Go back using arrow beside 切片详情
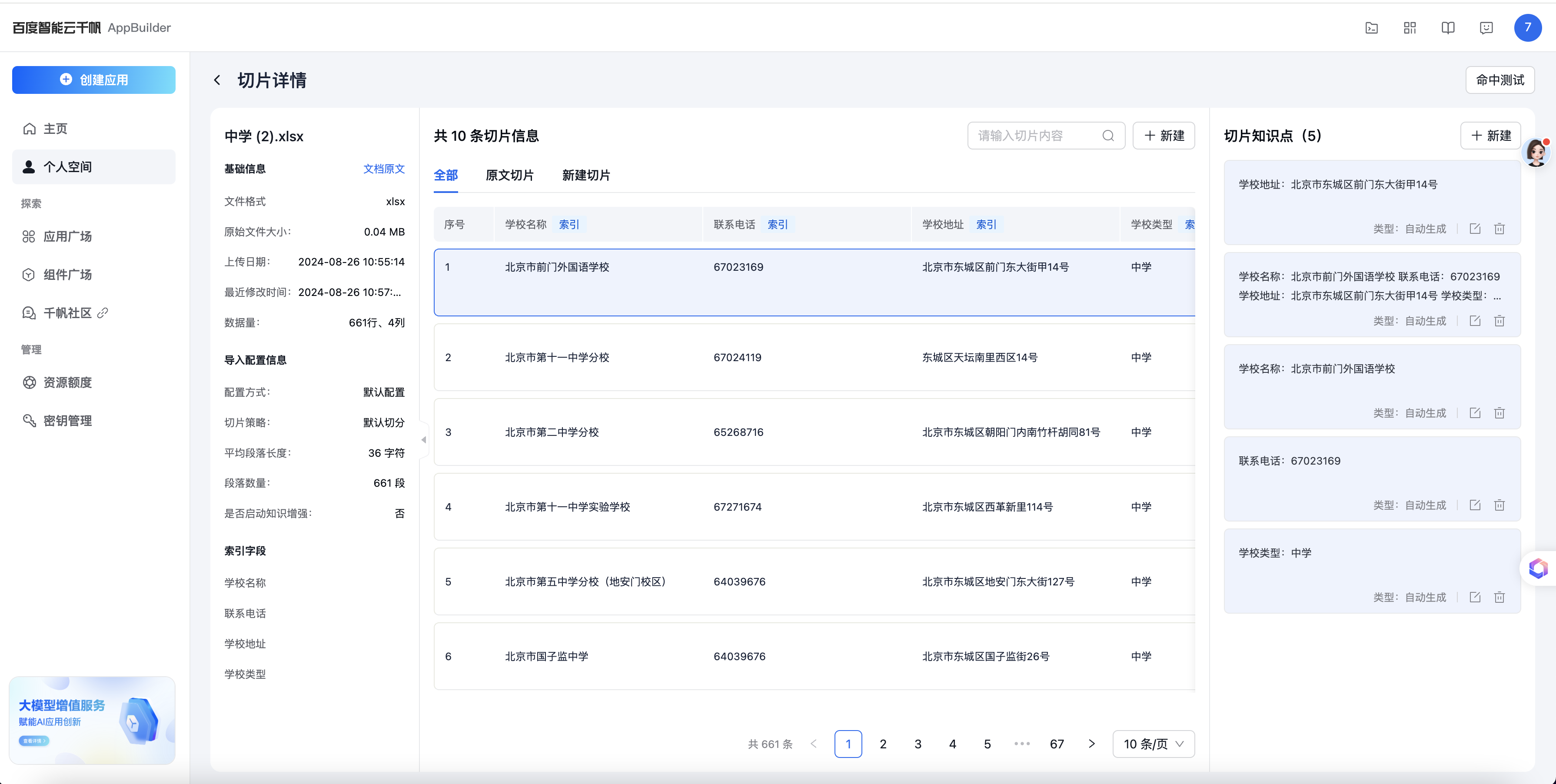Viewport: 1556px width, 784px height. click(x=217, y=80)
